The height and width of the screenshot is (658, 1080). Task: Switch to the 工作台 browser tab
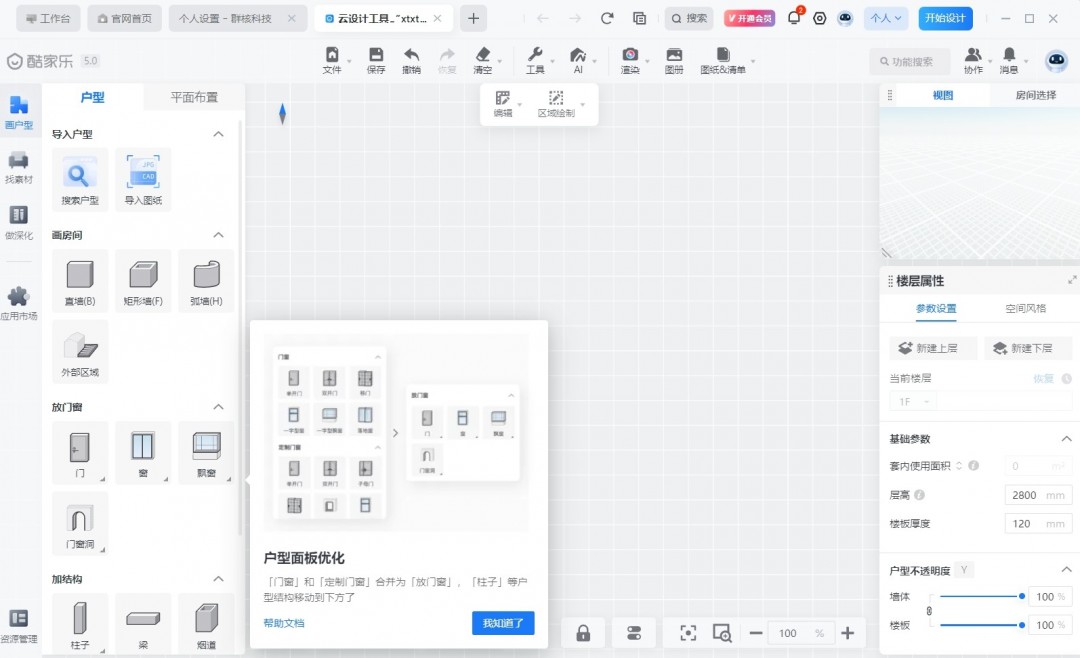[48, 19]
